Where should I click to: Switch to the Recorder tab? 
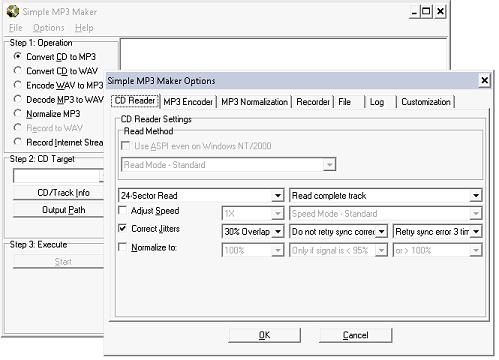click(x=313, y=102)
